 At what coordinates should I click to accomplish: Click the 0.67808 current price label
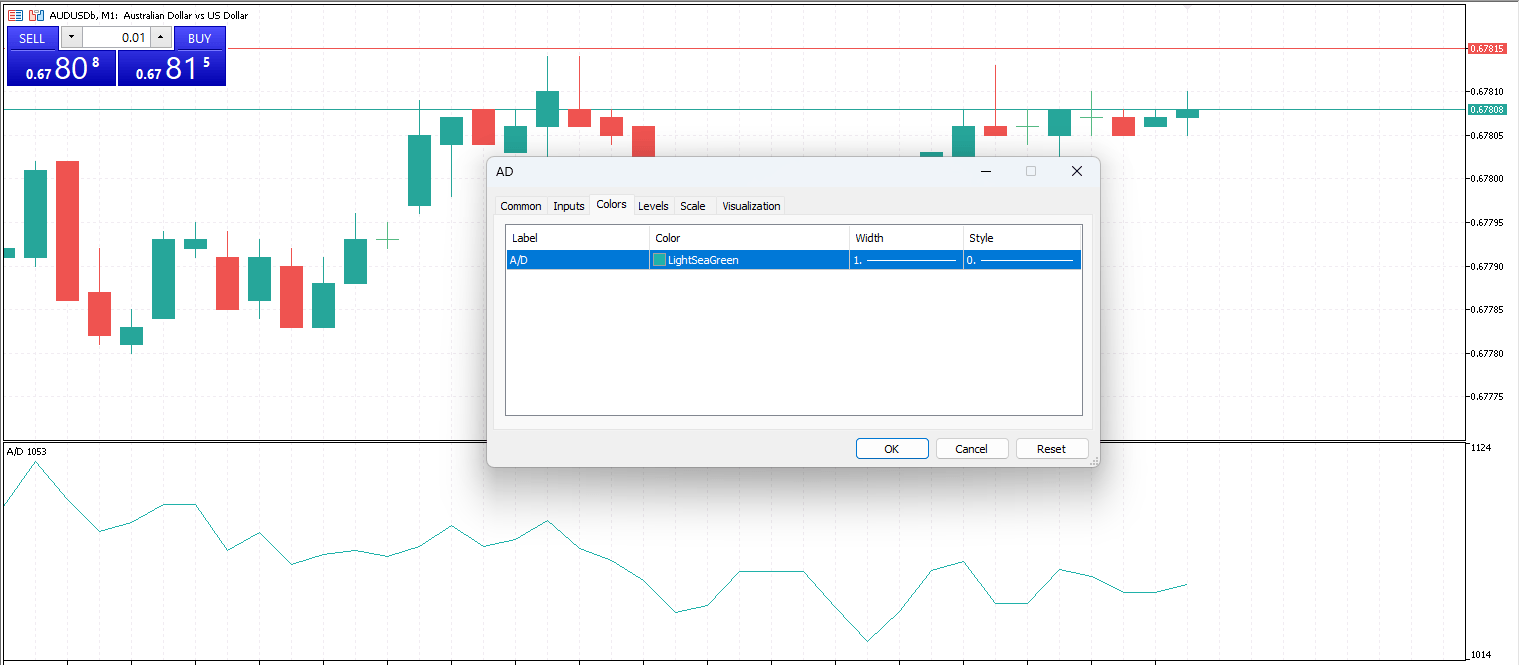coord(1487,109)
